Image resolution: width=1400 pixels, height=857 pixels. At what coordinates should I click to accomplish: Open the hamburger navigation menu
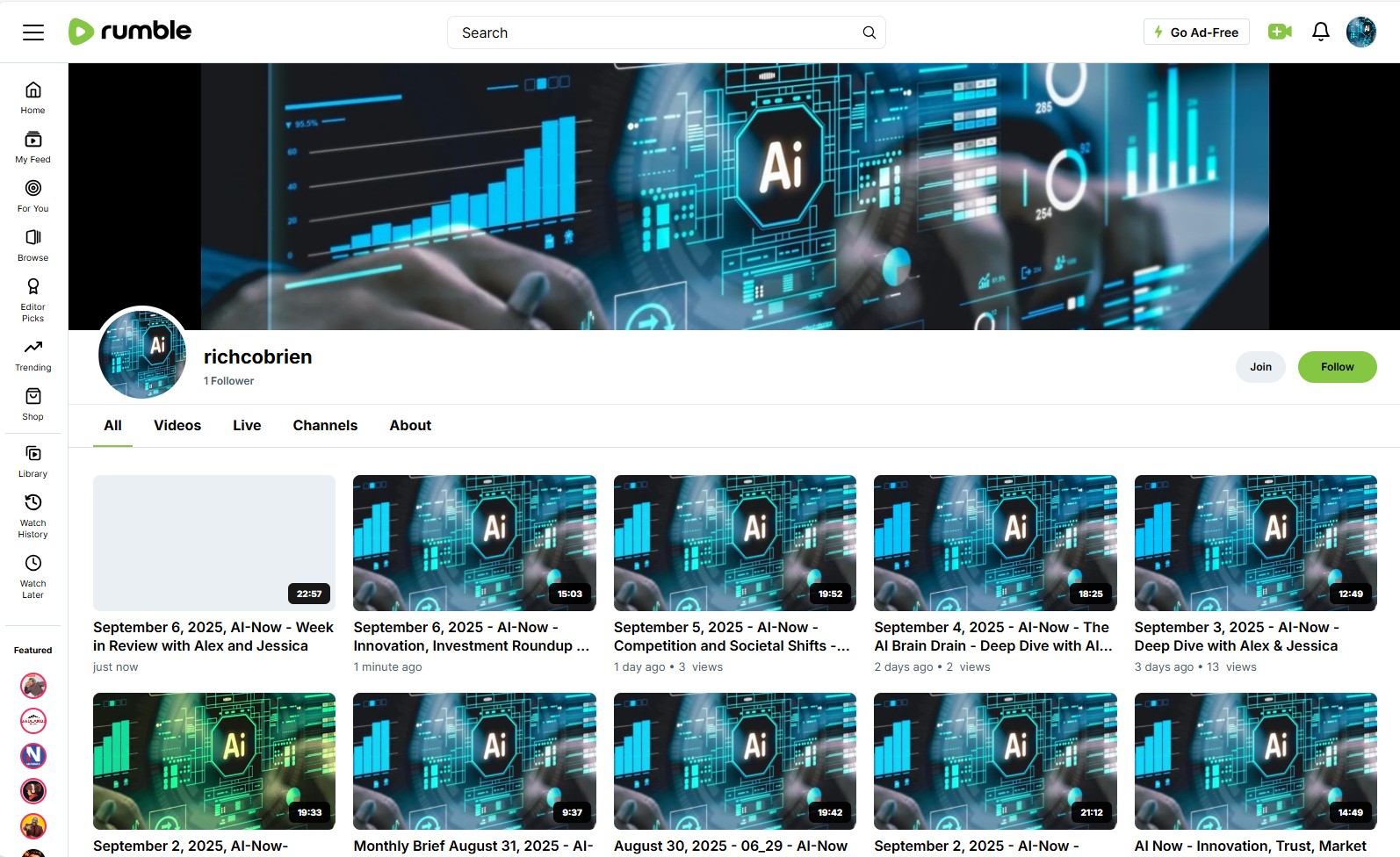coord(33,32)
